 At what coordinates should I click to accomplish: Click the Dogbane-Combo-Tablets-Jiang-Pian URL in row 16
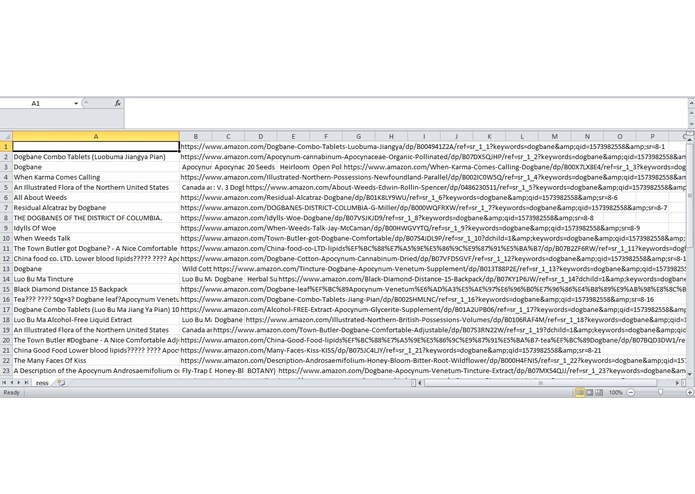417,300
